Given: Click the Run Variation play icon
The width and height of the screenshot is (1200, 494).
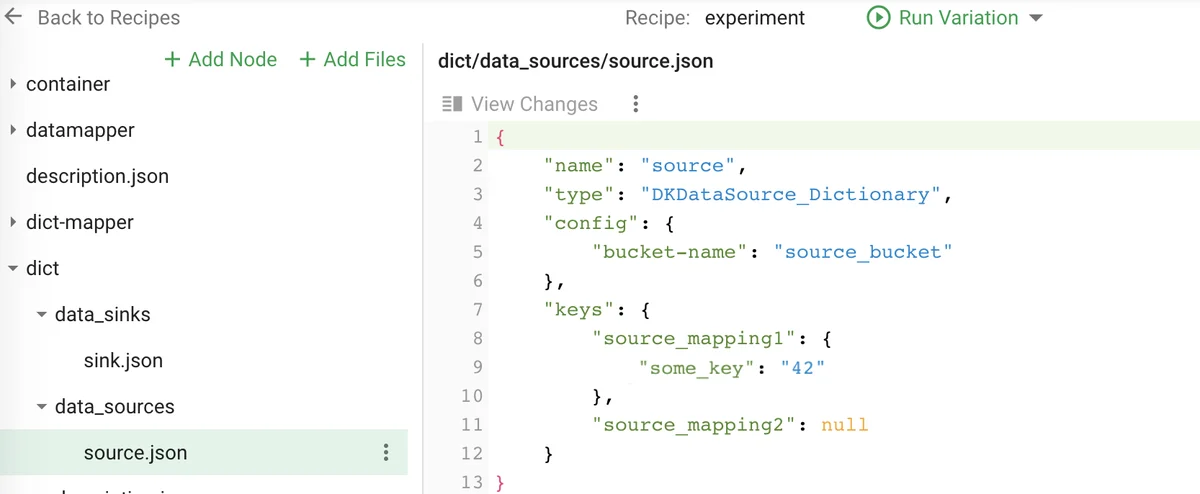Looking at the screenshot, I should point(879,18).
